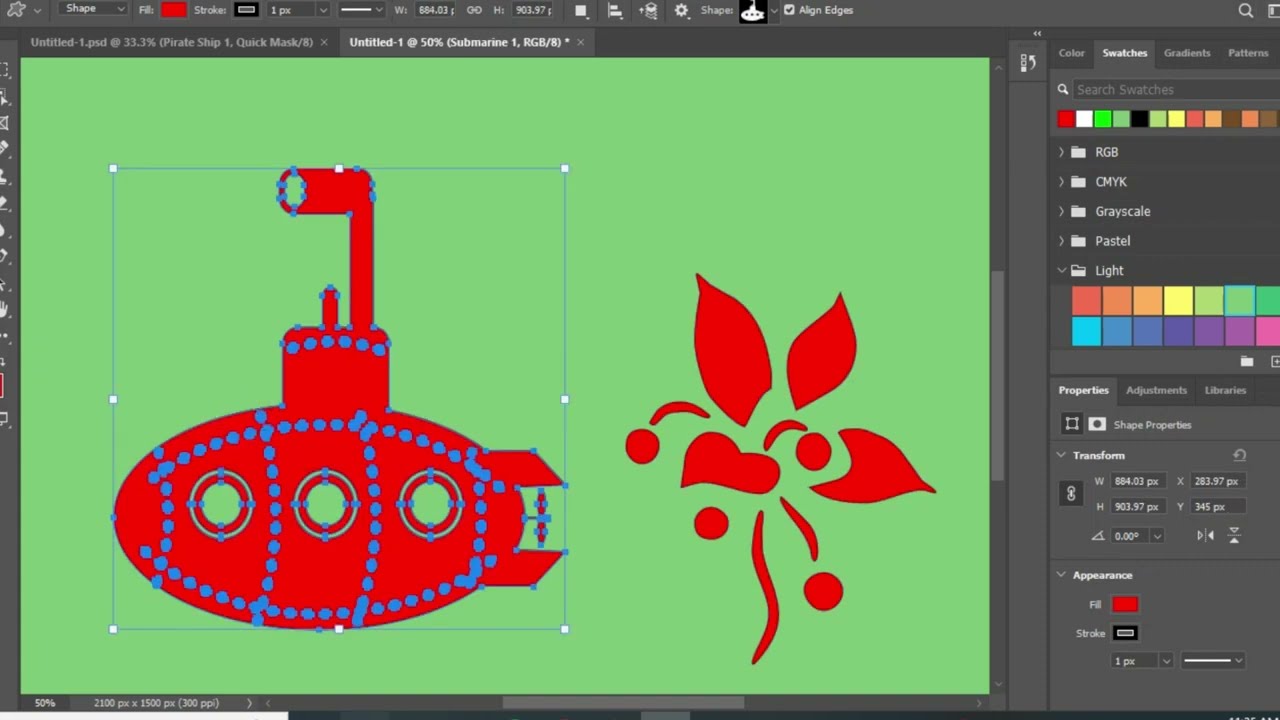Create a new swatch group

(x=1247, y=361)
